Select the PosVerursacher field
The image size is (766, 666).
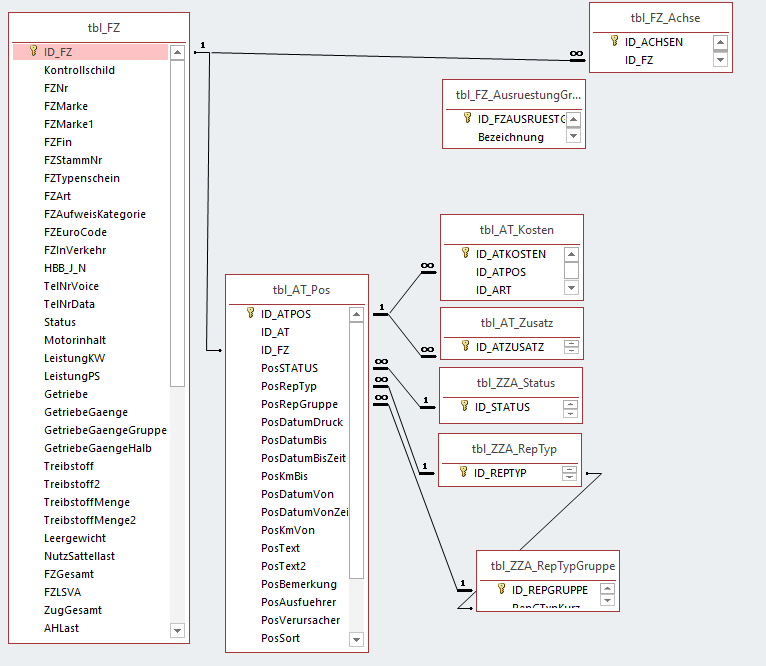[300, 620]
